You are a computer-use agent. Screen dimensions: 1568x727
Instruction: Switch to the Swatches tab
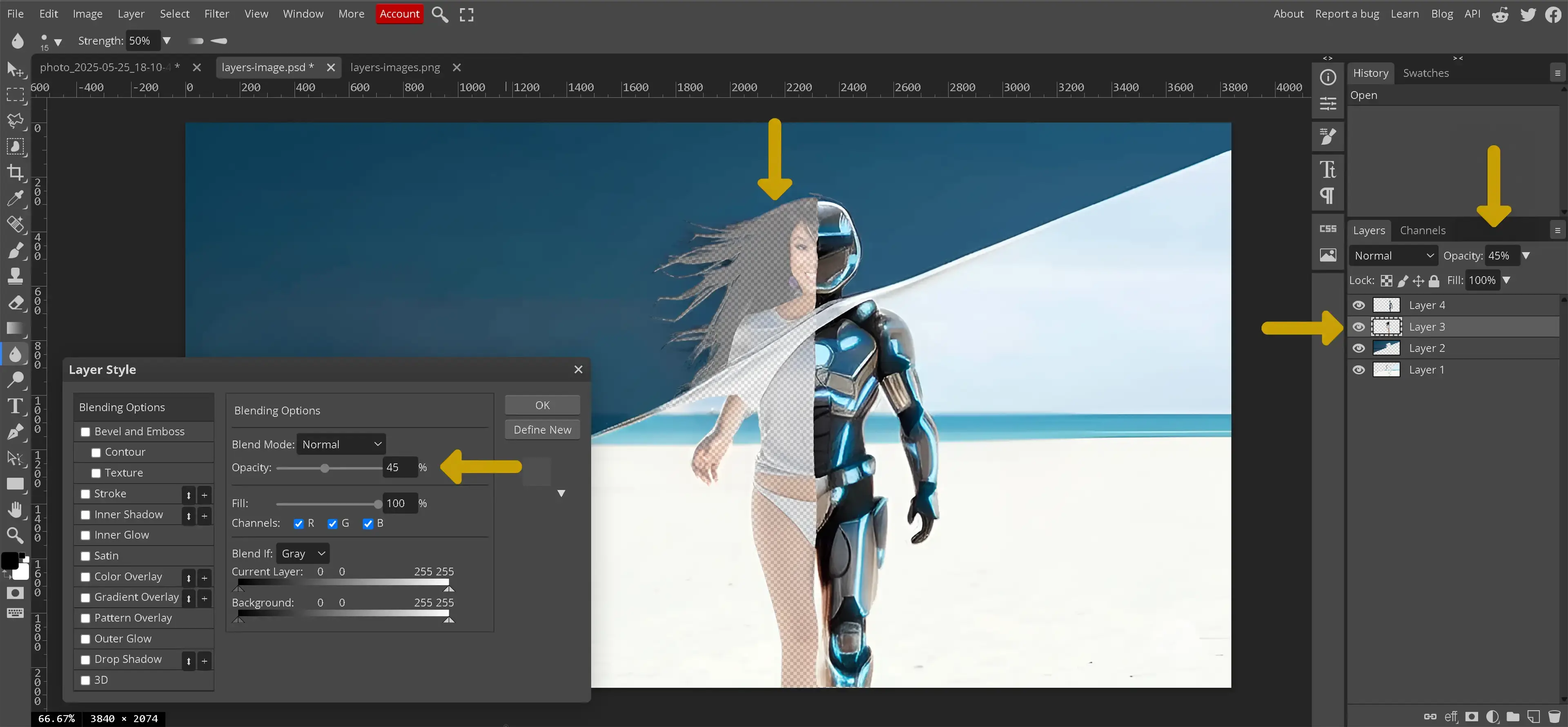(x=1425, y=73)
